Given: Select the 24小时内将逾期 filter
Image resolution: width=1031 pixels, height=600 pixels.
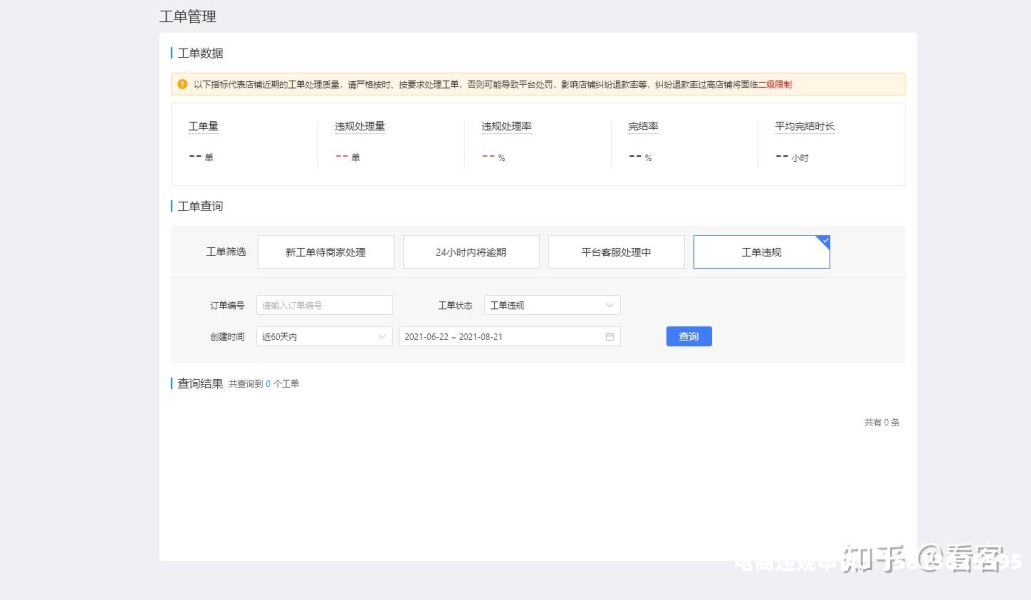Looking at the screenshot, I should (471, 253).
